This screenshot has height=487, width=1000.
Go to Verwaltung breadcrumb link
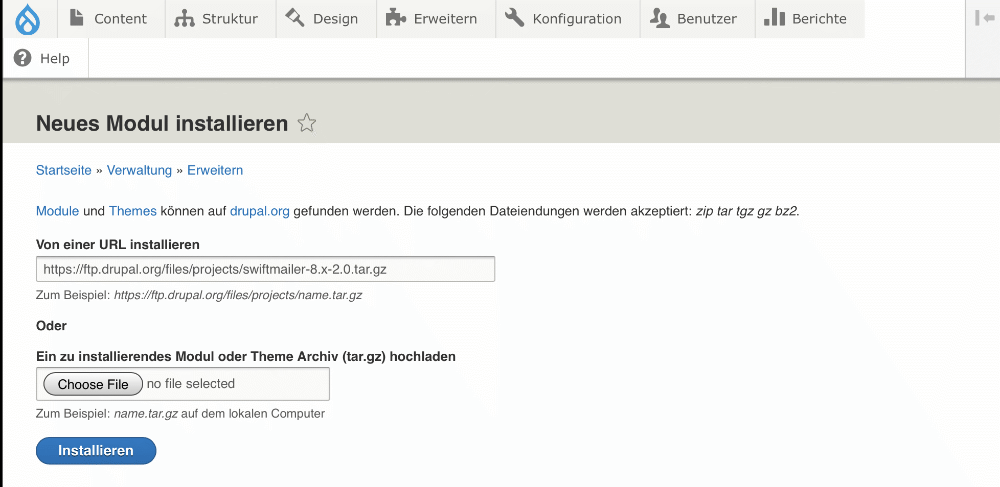(x=139, y=170)
